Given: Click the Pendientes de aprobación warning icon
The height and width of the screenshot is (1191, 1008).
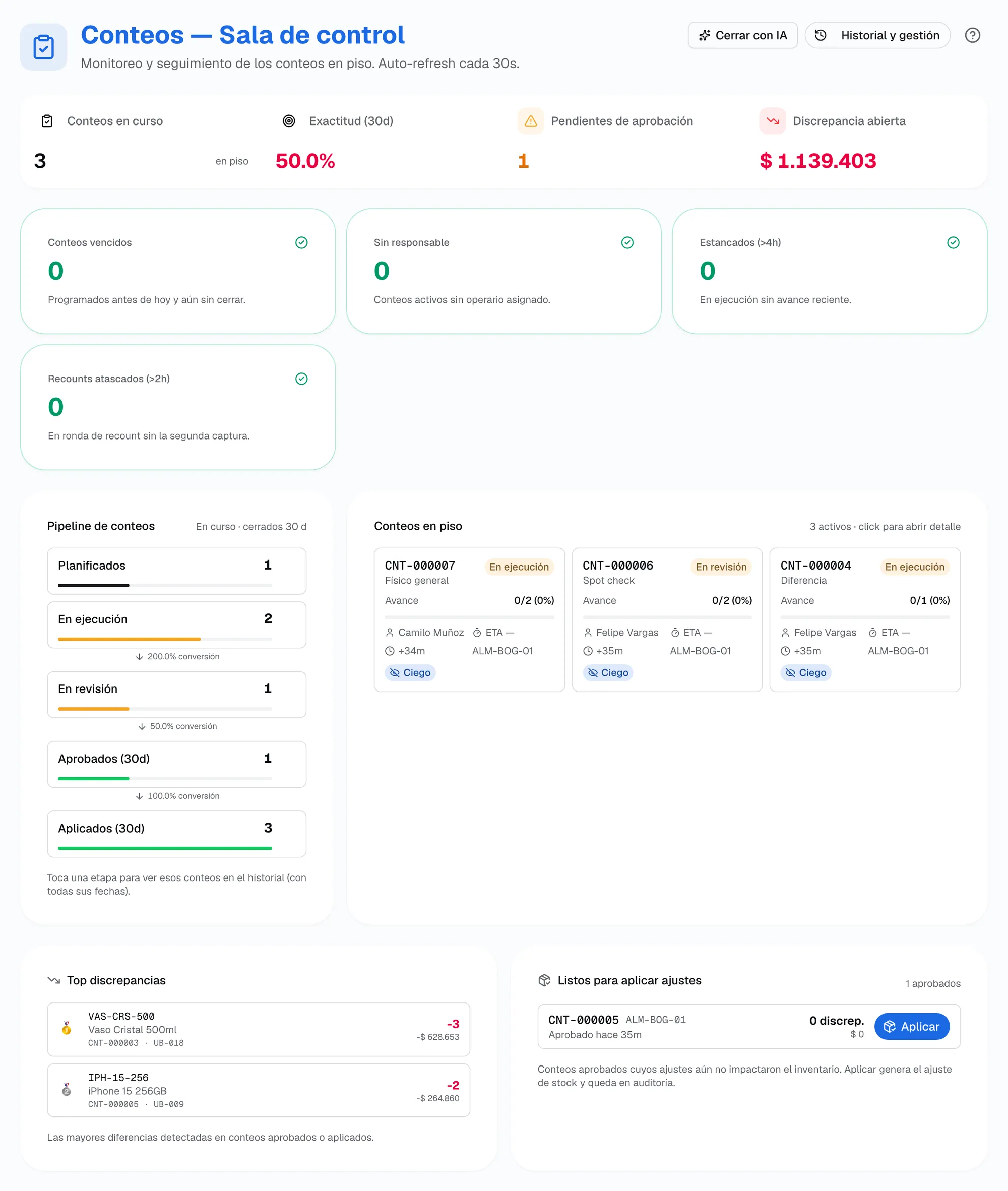Looking at the screenshot, I should coord(531,121).
